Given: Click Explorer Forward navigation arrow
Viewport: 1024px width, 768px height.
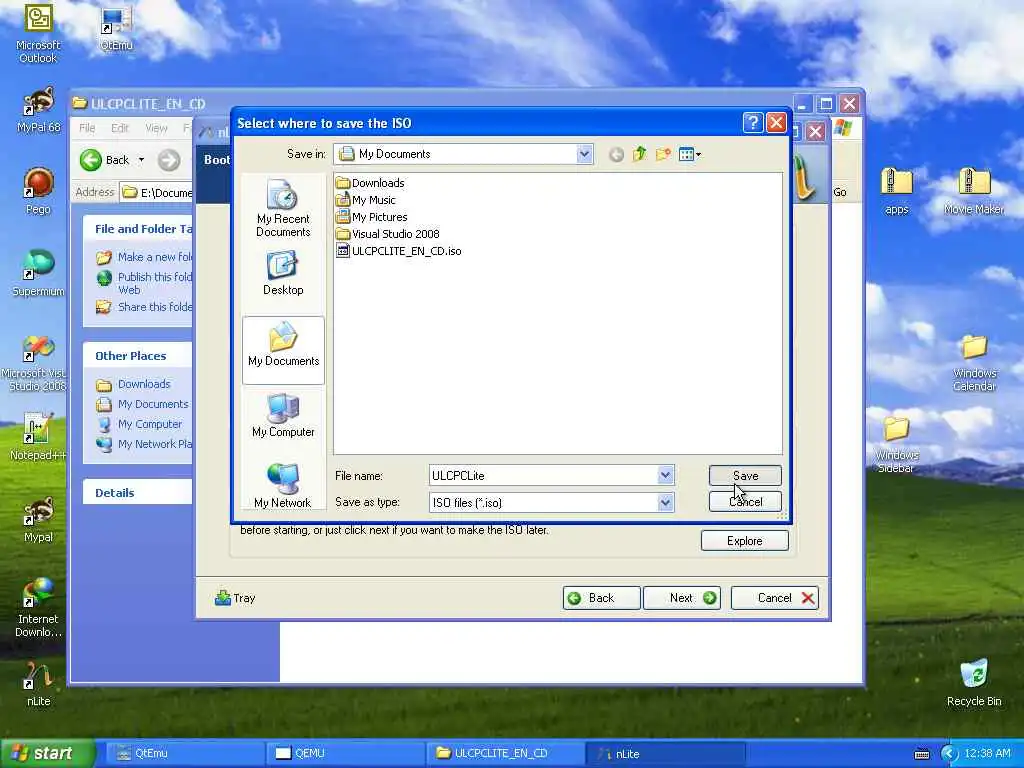Looking at the screenshot, I should click(168, 160).
